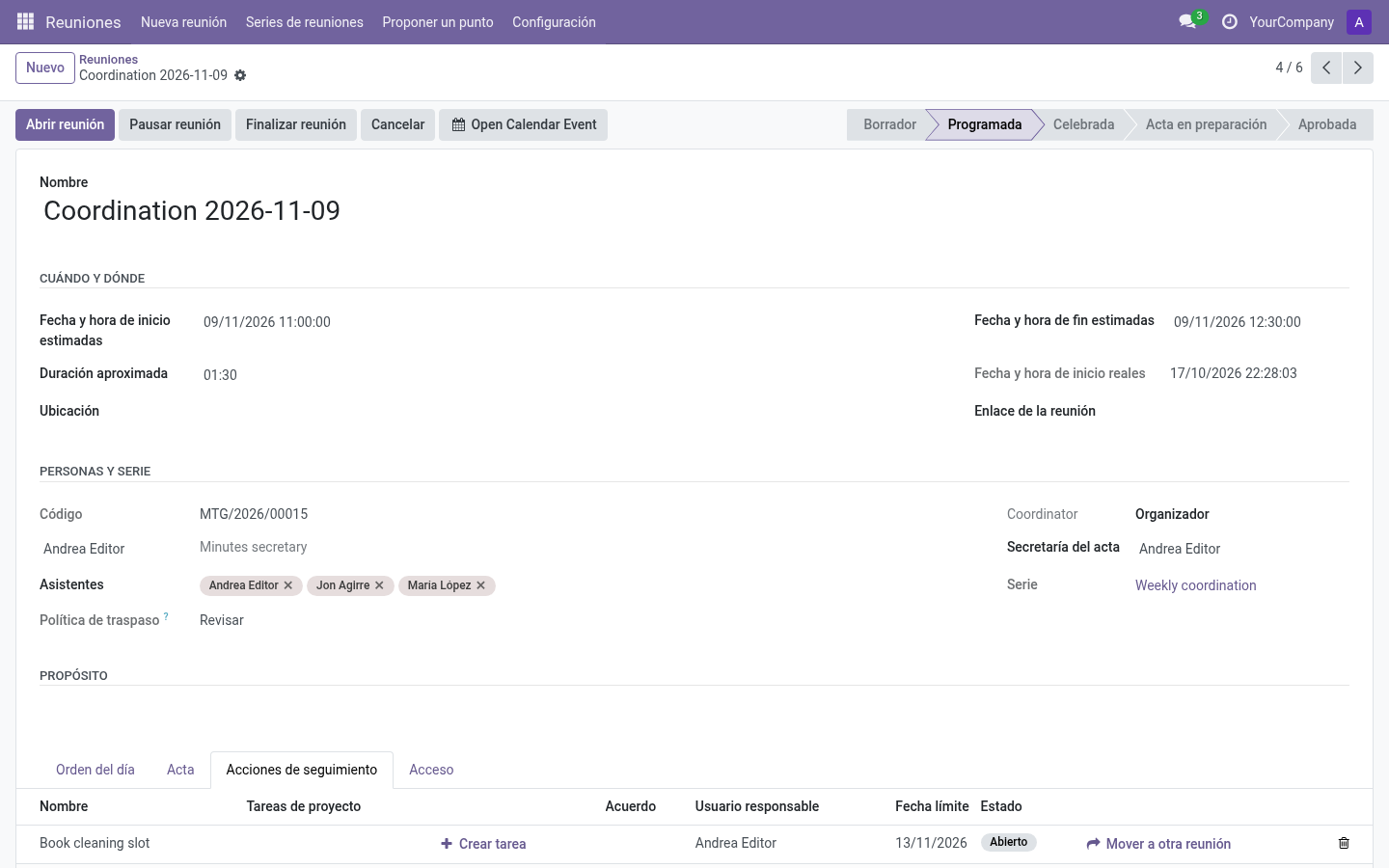Click the gear actions icon beside record name

(240, 75)
